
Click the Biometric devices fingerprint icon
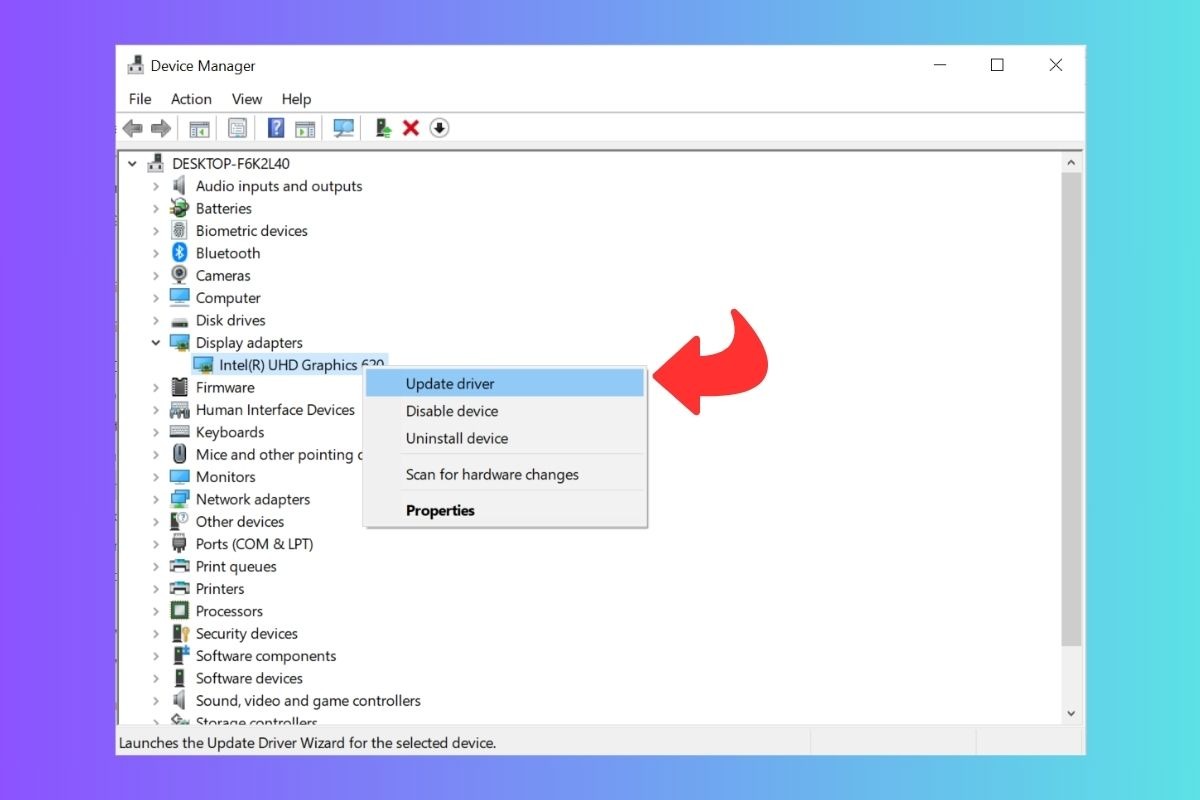click(x=180, y=231)
